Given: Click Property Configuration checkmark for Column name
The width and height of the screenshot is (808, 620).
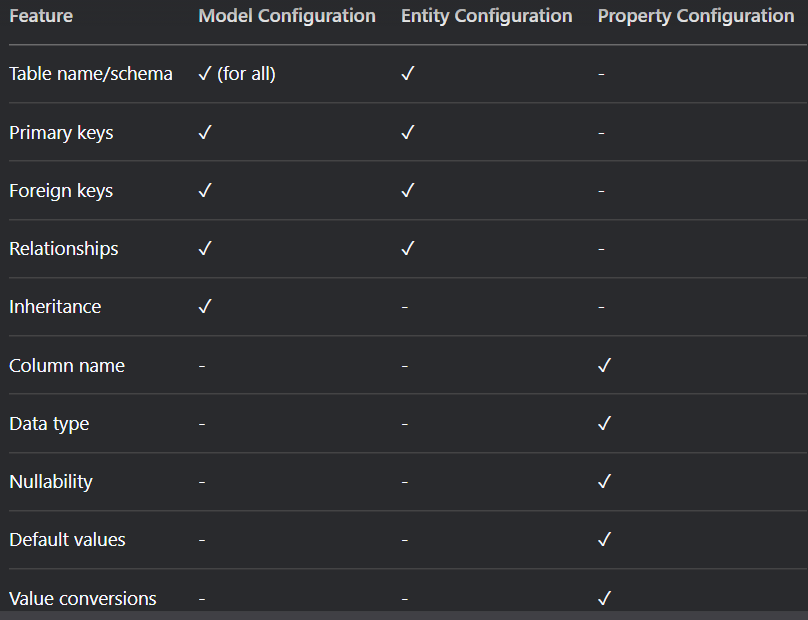Looking at the screenshot, I should (x=604, y=365).
